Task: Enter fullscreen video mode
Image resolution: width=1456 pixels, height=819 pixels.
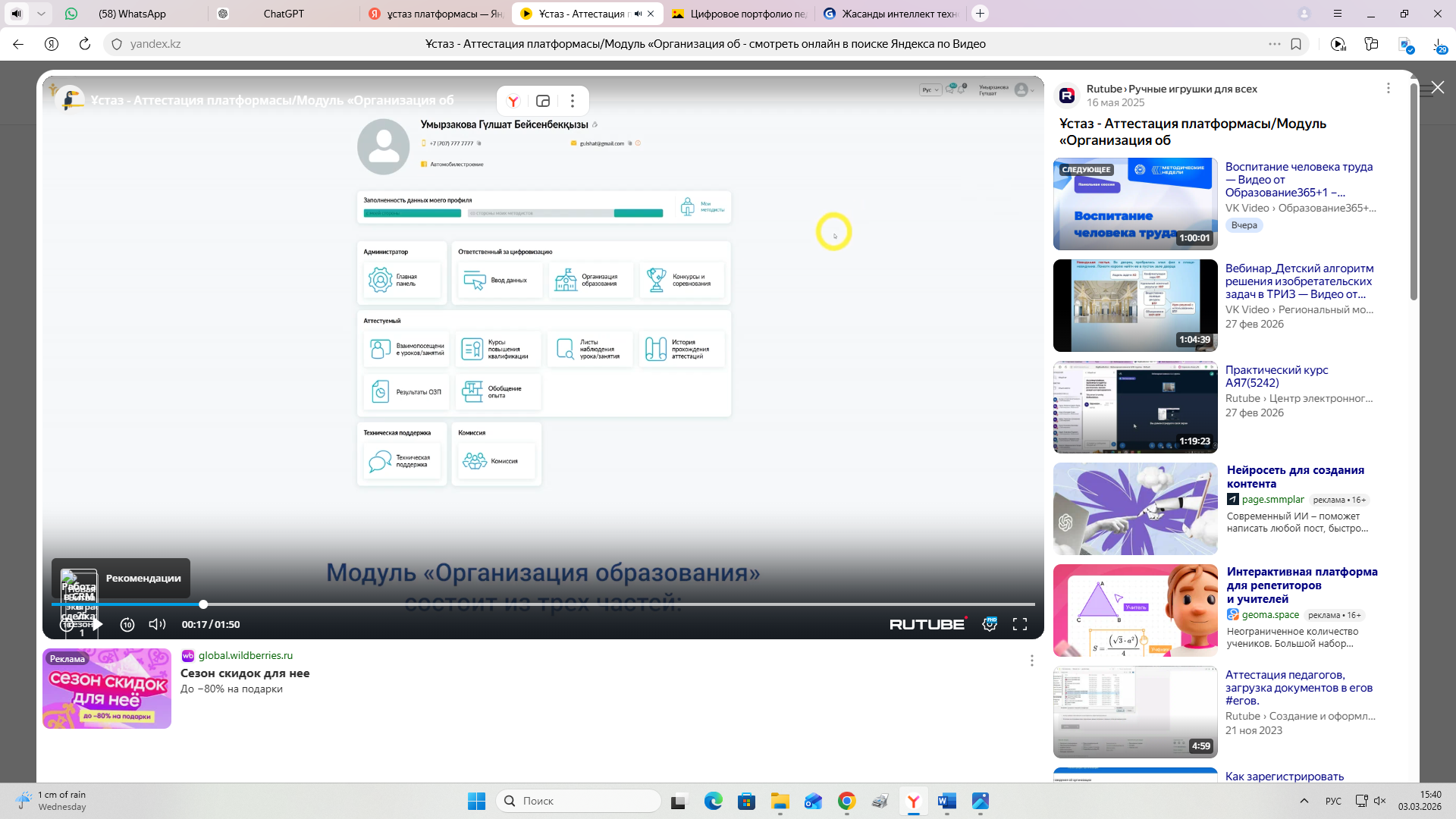Action: pyautogui.click(x=1020, y=624)
